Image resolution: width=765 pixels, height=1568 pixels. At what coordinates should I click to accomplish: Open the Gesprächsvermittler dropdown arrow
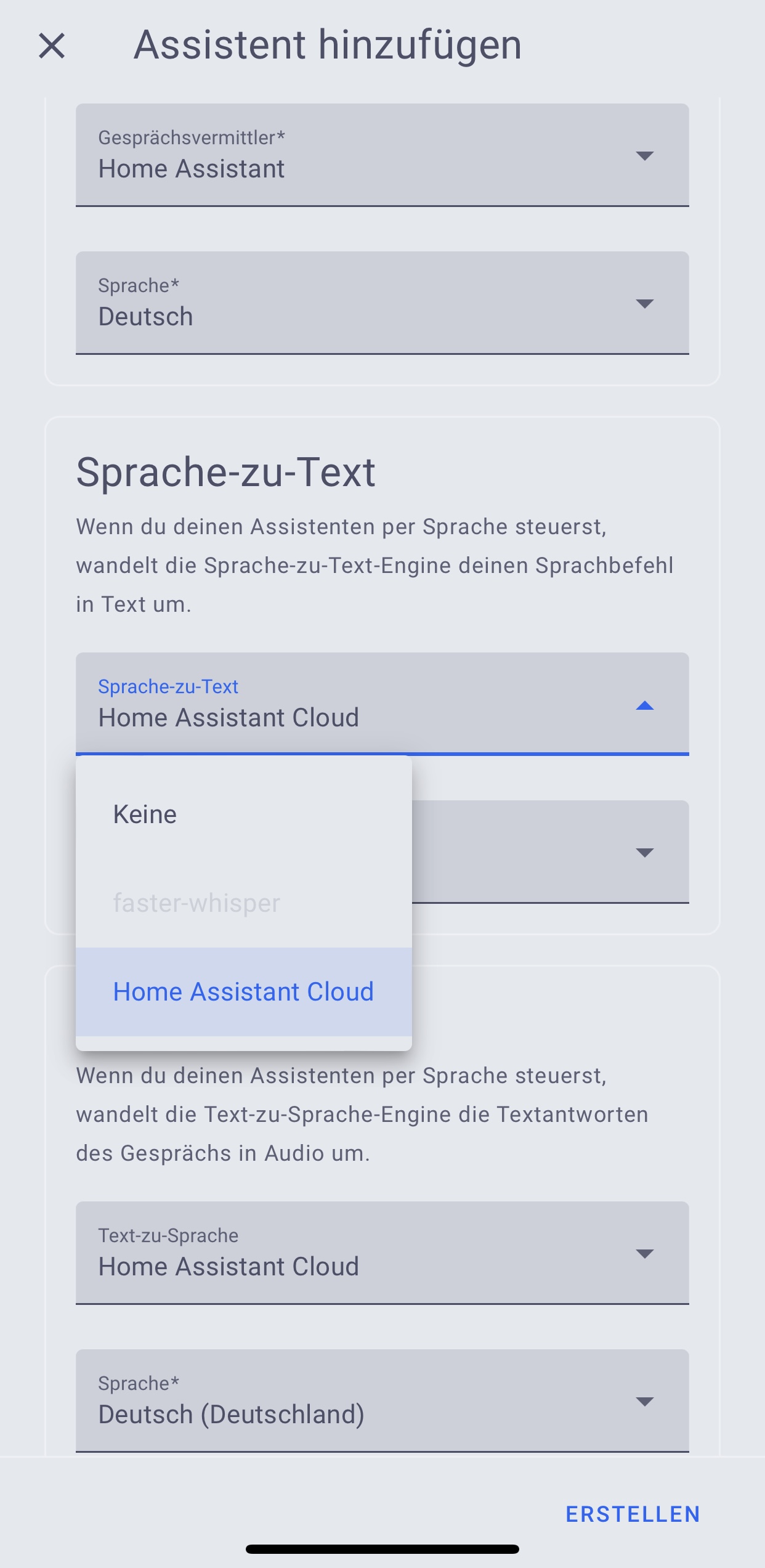[x=643, y=155]
